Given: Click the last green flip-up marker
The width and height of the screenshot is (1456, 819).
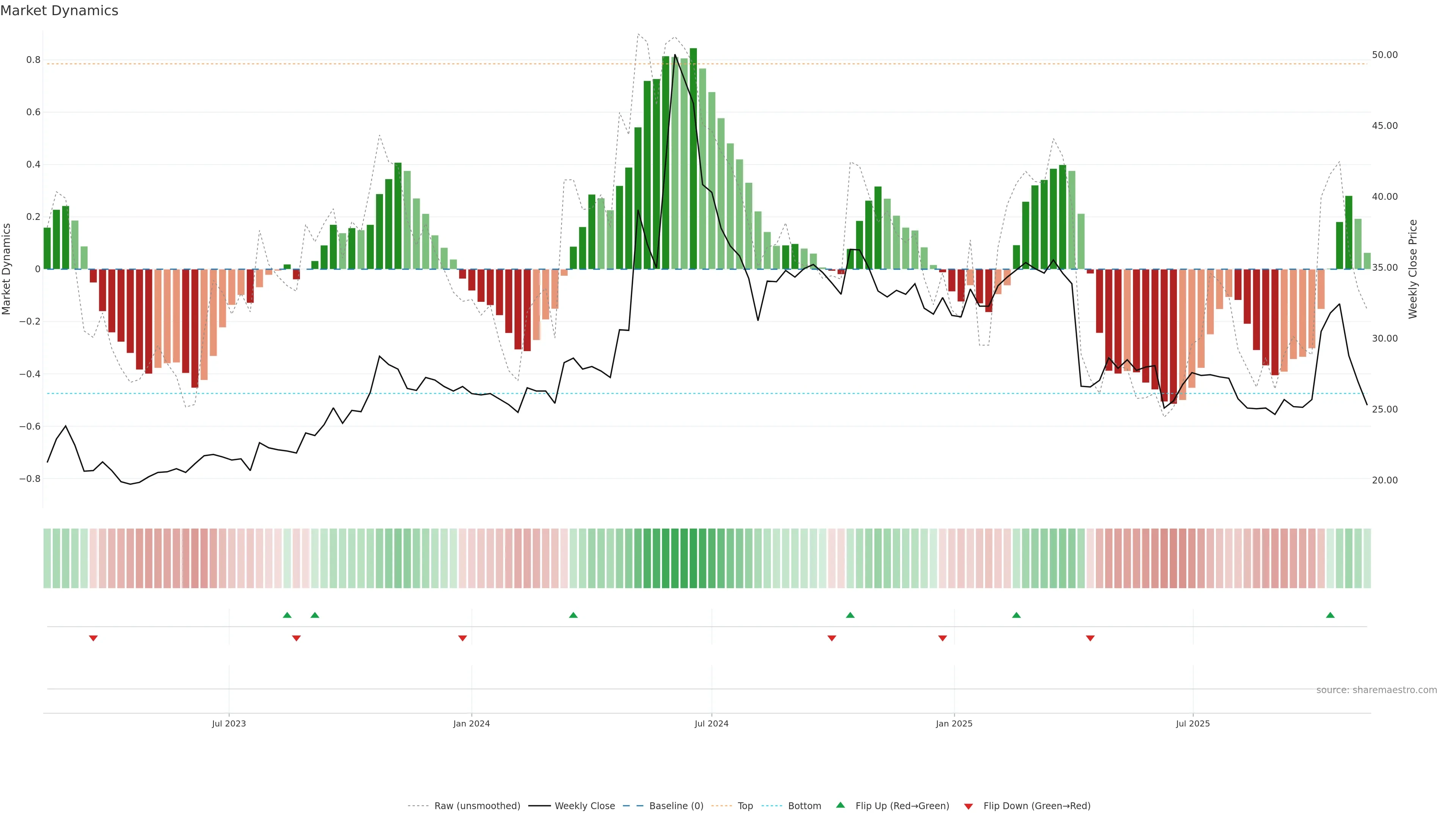Looking at the screenshot, I should (x=1330, y=615).
